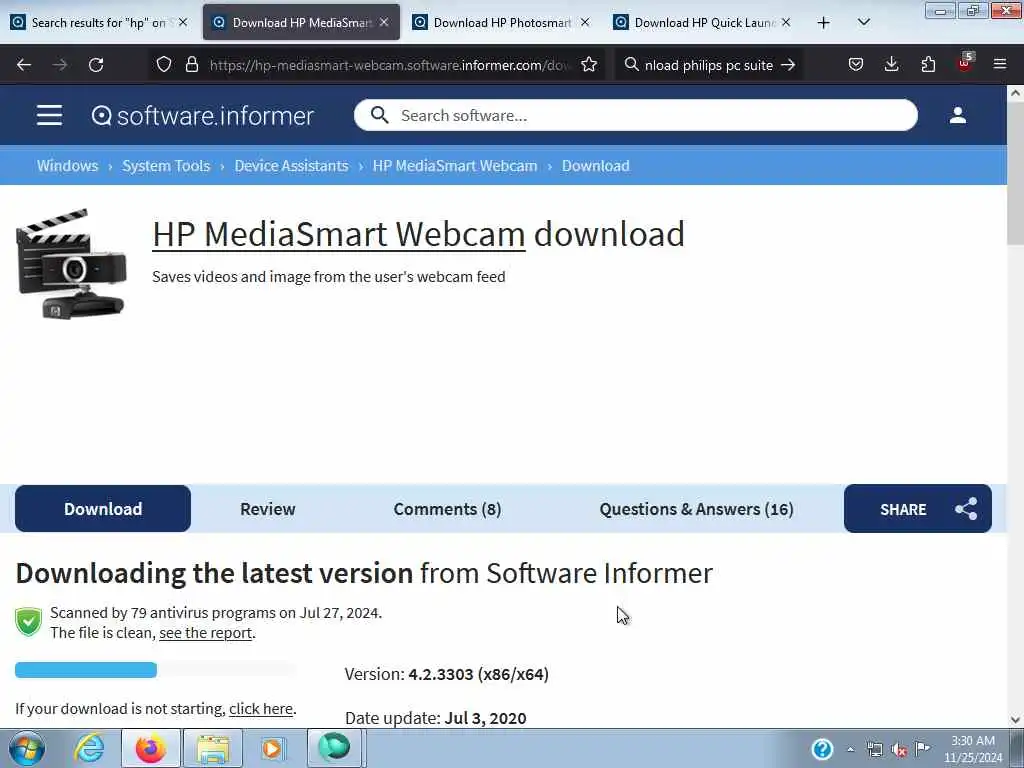Click the SHARE button
The height and width of the screenshot is (768, 1024).
coord(918,509)
